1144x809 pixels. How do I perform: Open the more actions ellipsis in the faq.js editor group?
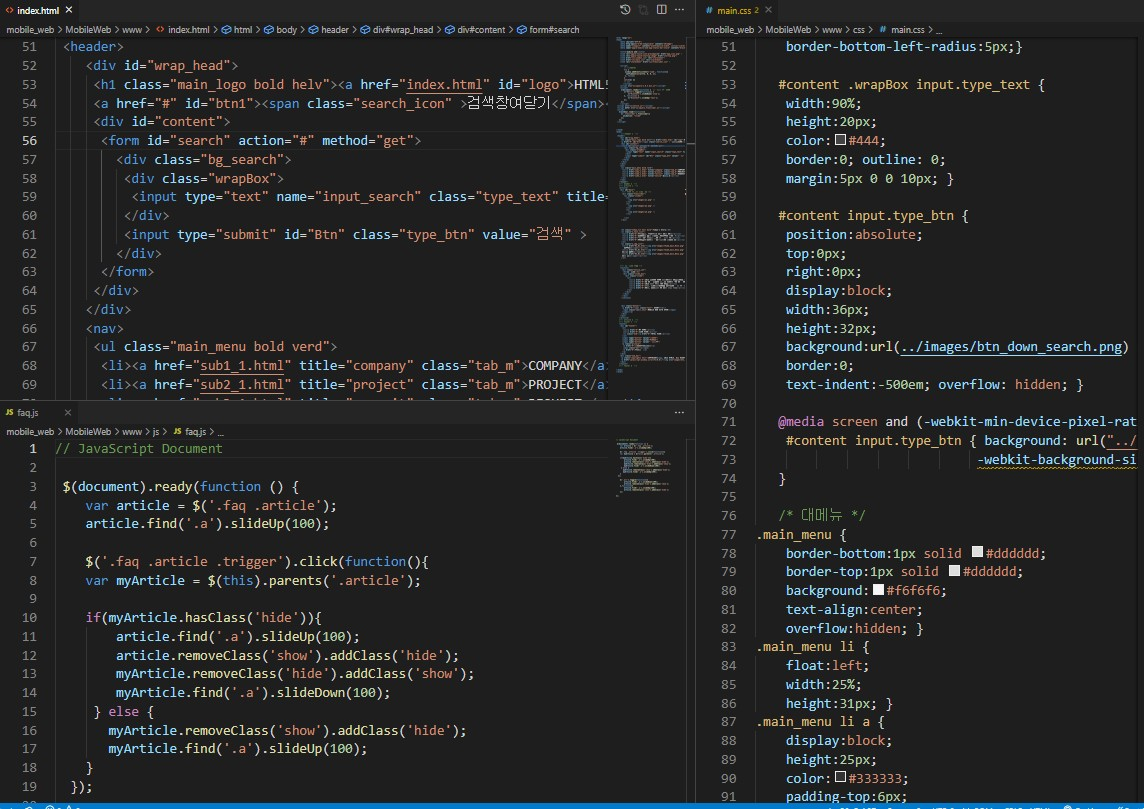(x=677, y=412)
